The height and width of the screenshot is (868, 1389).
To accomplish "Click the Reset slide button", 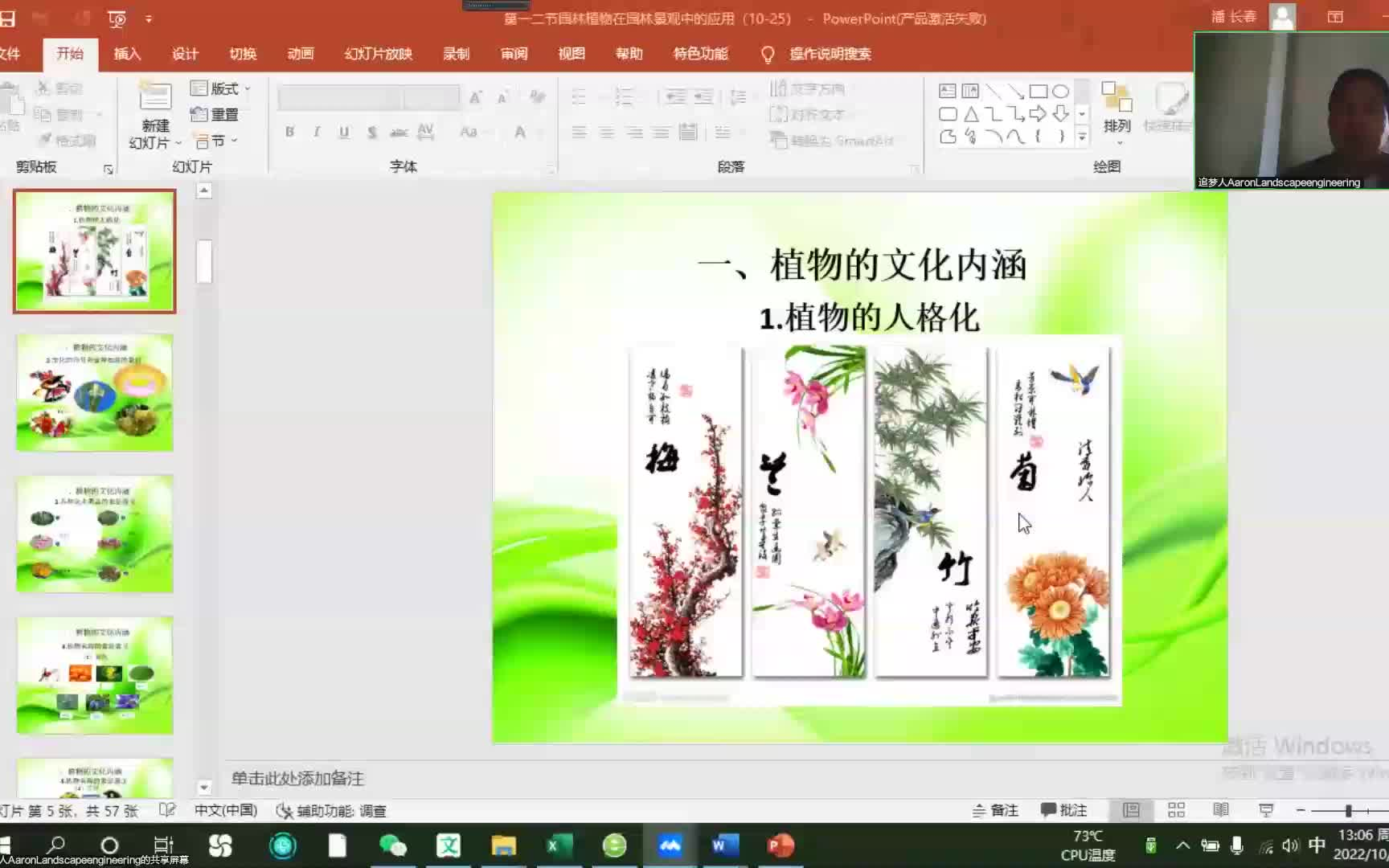I will [215, 115].
